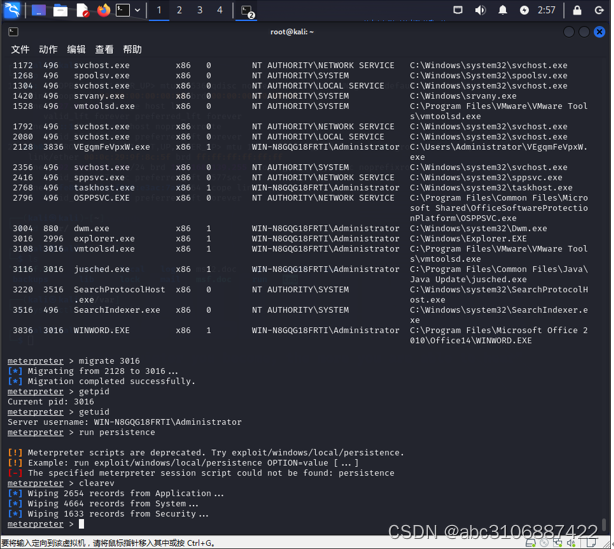Open the Kali applications menu icon

12,10
